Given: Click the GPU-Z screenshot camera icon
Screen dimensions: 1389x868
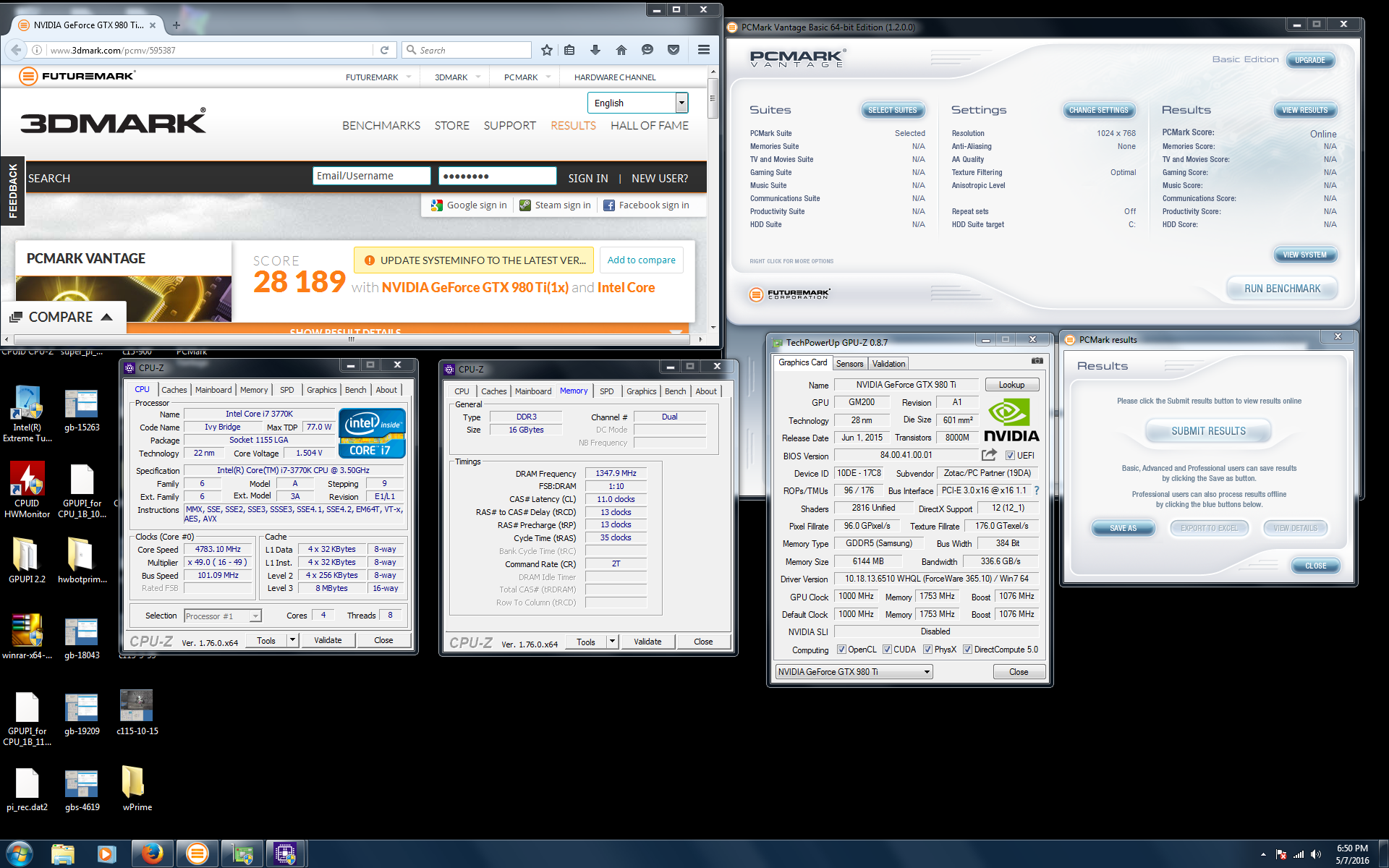Looking at the screenshot, I should pos(1037,360).
